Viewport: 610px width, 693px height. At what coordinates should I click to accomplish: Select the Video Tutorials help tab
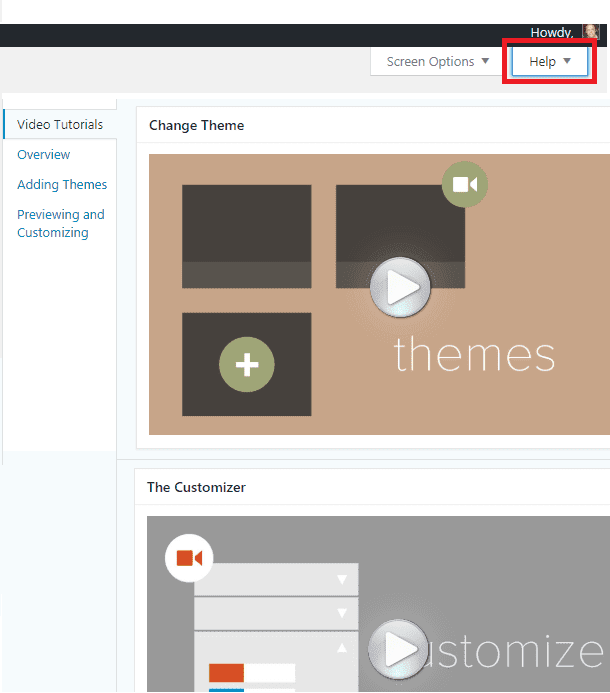(x=60, y=125)
